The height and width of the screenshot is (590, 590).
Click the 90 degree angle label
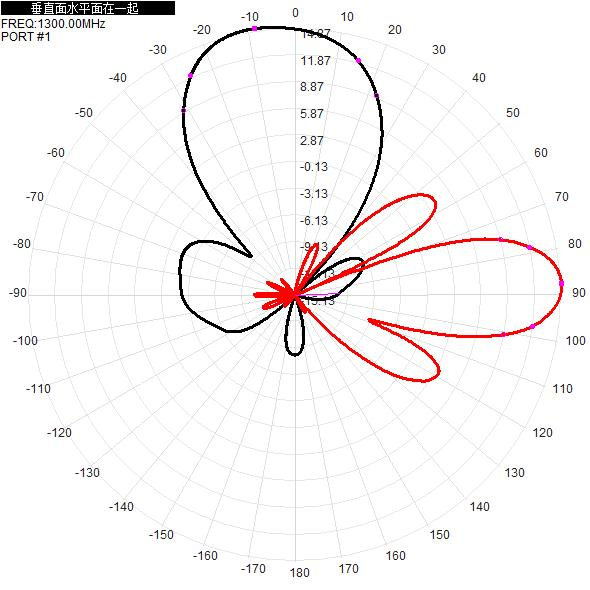579,292
